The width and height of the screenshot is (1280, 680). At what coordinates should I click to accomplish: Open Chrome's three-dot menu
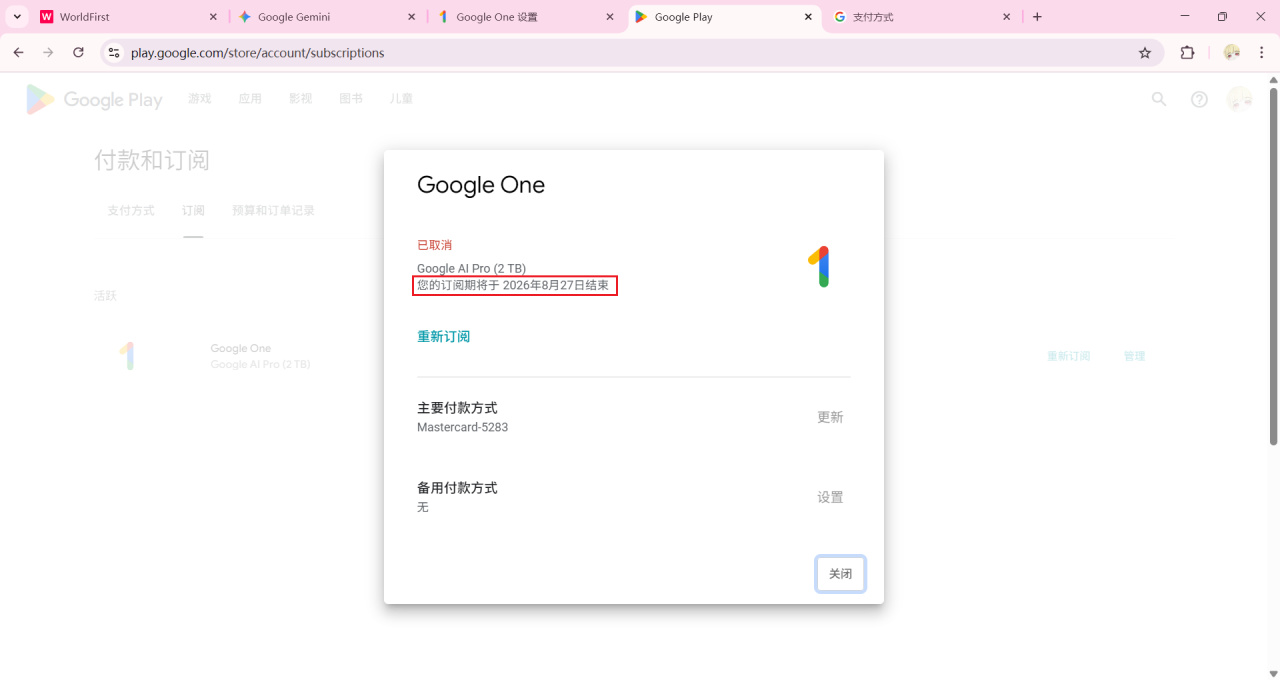click(1261, 53)
